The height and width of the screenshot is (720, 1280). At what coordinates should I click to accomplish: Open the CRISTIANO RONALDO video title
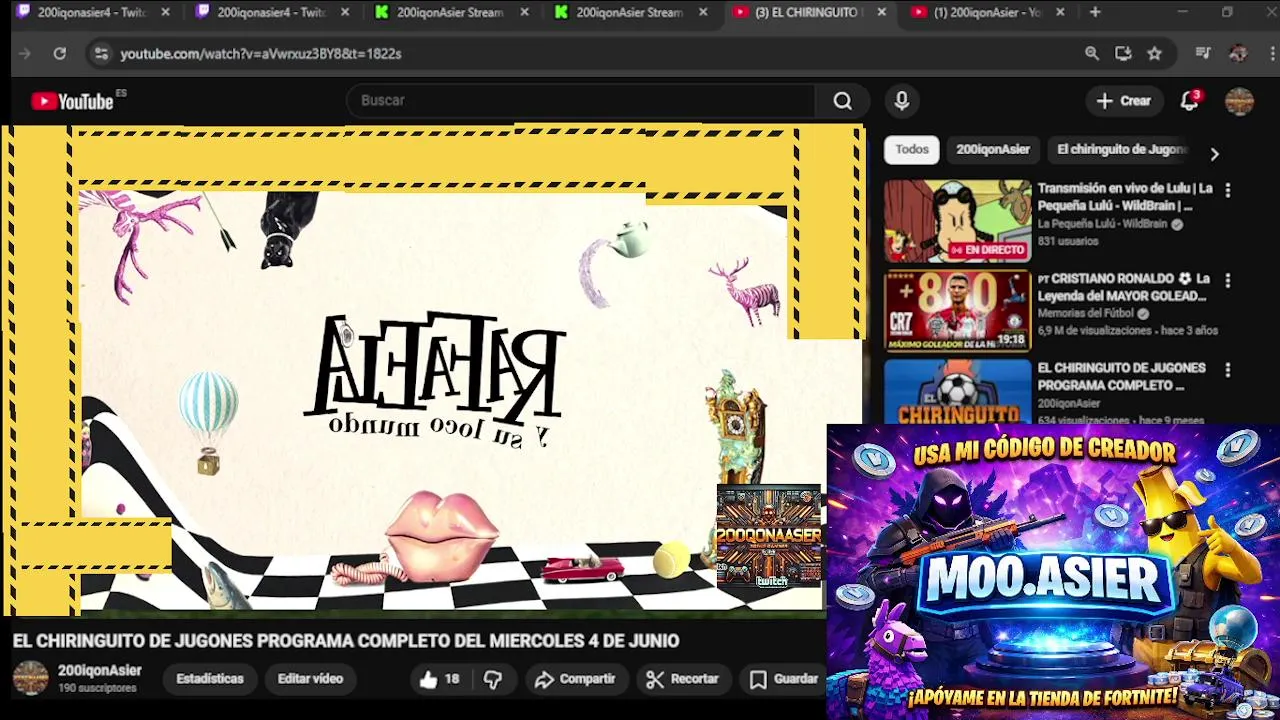coord(1124,287)
